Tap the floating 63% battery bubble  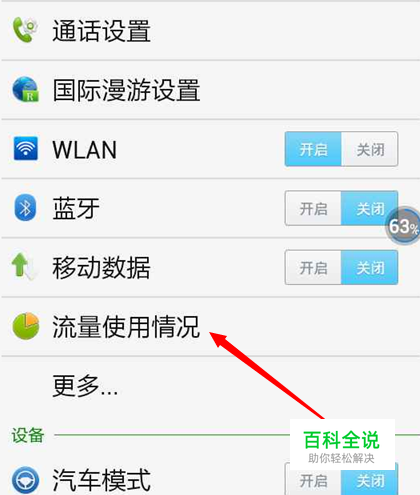(x=402, y=226)
